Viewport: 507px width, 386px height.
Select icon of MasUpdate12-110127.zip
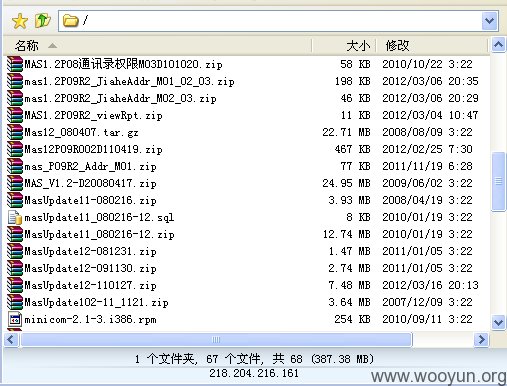pyautogui.click(x=15, y=285)
